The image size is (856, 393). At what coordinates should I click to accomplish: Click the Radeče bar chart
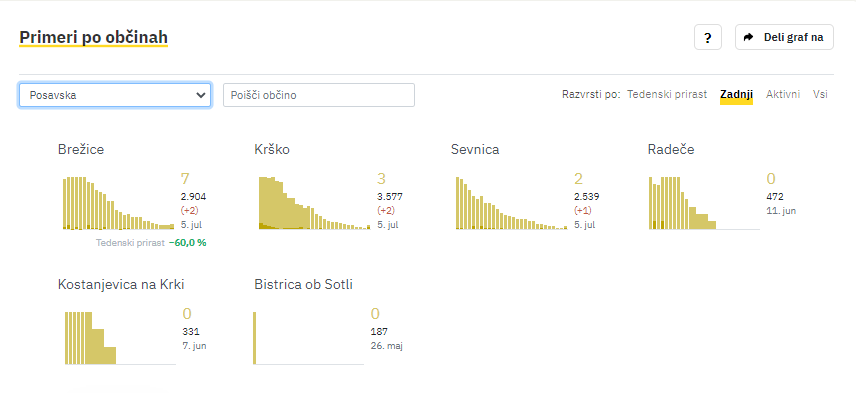[704, 203]
